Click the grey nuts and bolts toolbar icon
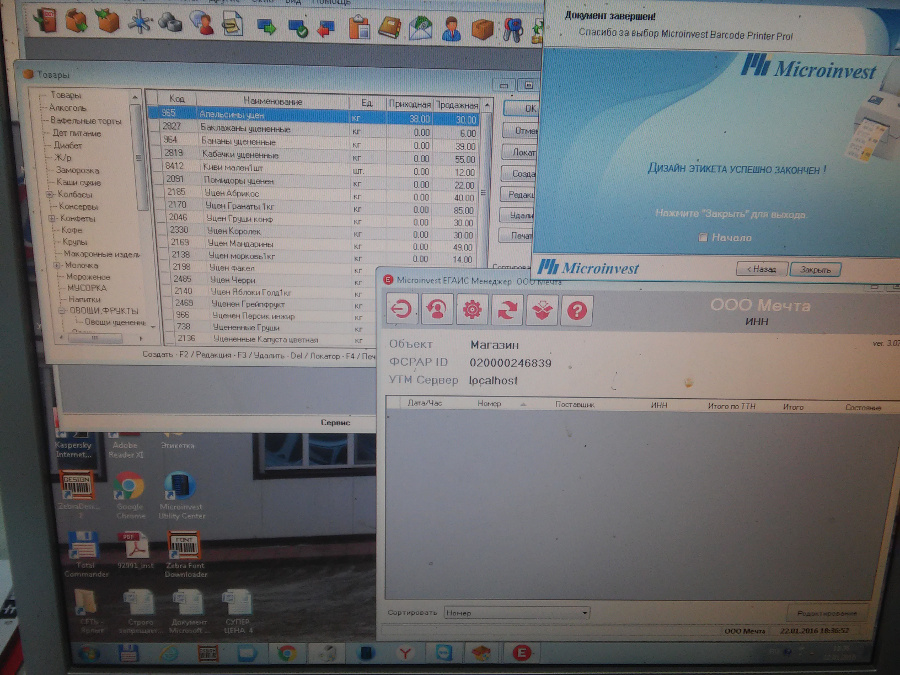 (170, 23)
